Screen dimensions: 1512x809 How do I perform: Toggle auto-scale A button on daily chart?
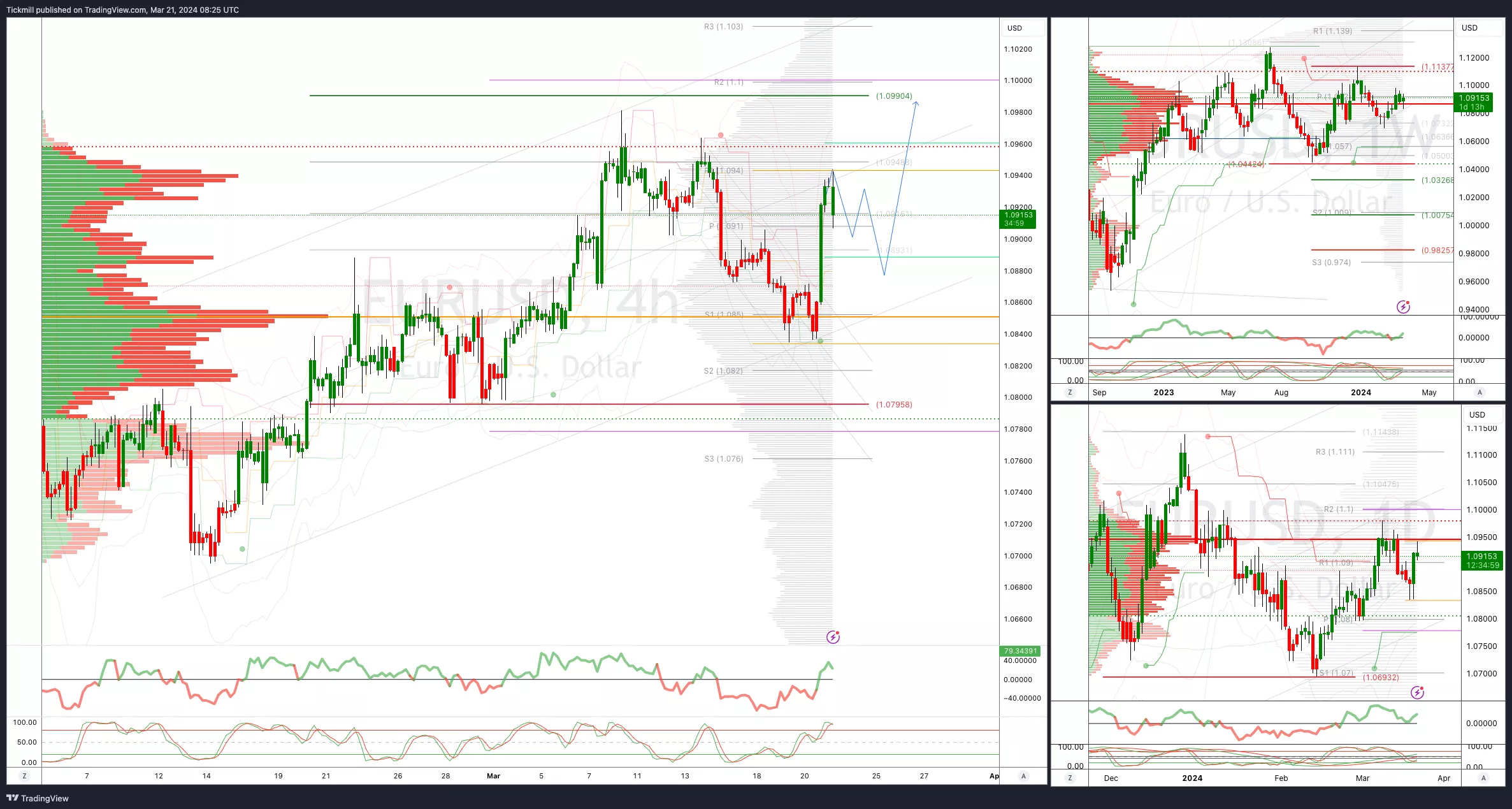click(1483, 778)
